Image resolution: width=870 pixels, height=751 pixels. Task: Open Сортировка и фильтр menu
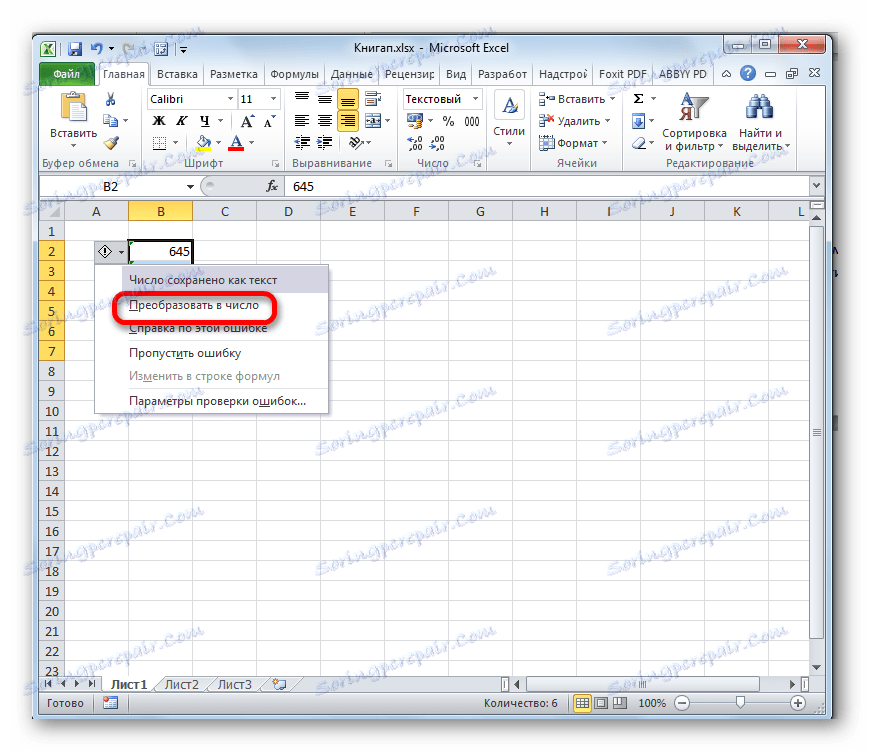coord(694,122)
